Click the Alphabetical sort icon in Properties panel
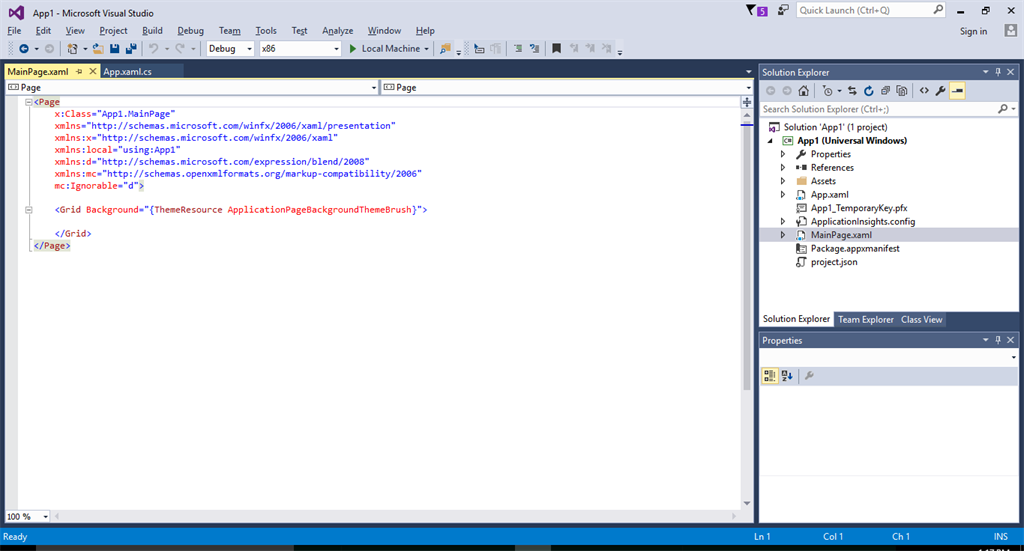Image resolution: width=1024 pixels, height=551 pixels. (787, 375)
